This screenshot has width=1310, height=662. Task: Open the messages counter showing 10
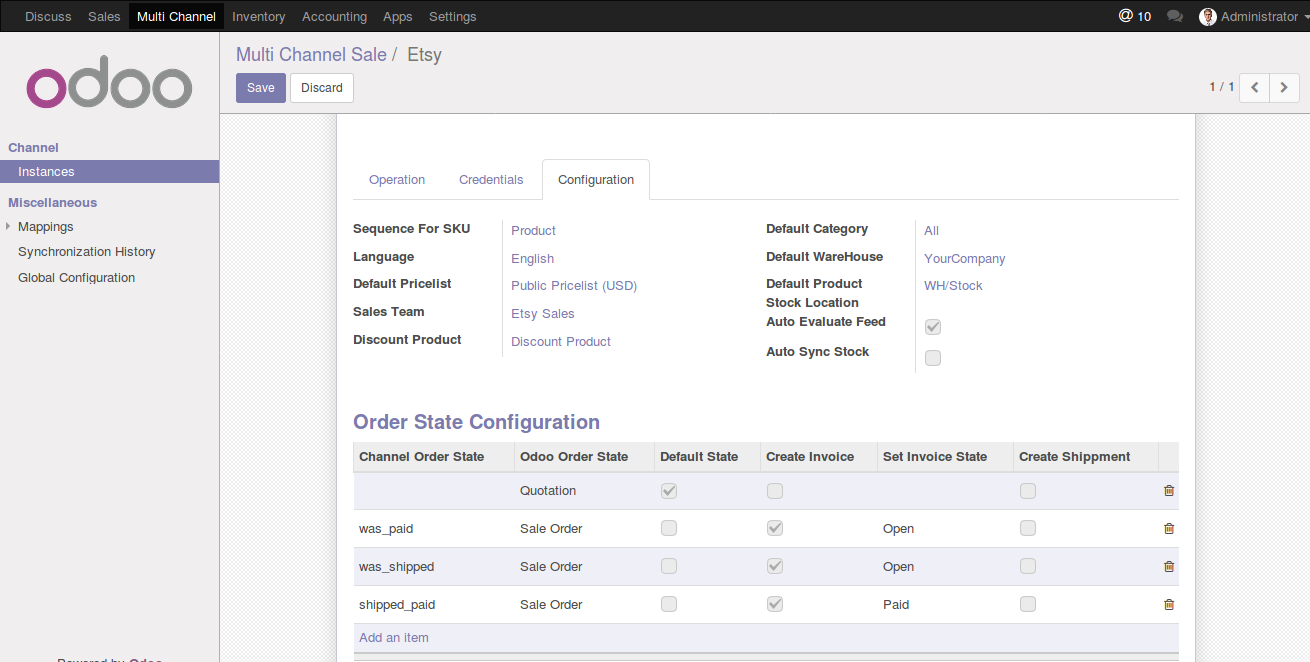pos(1135,16)
